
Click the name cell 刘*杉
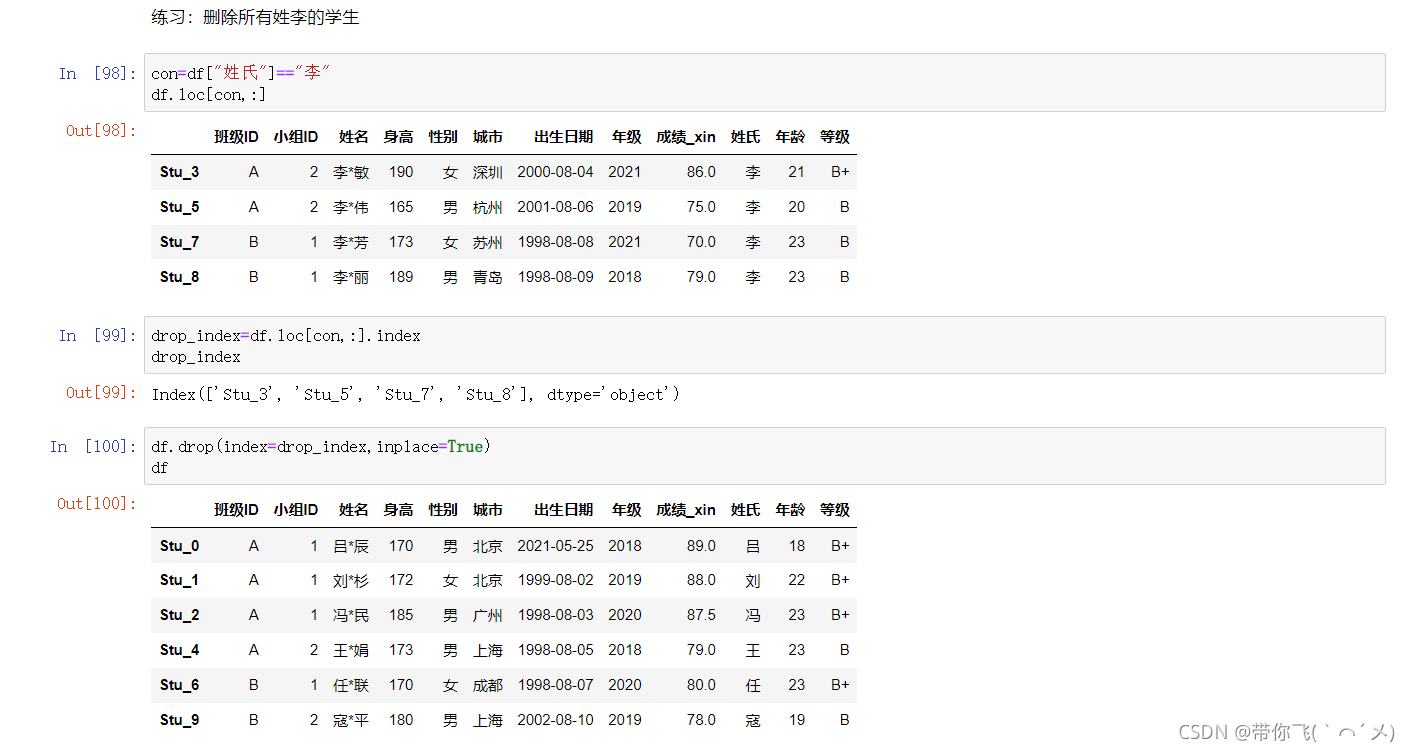pos(351,580)
